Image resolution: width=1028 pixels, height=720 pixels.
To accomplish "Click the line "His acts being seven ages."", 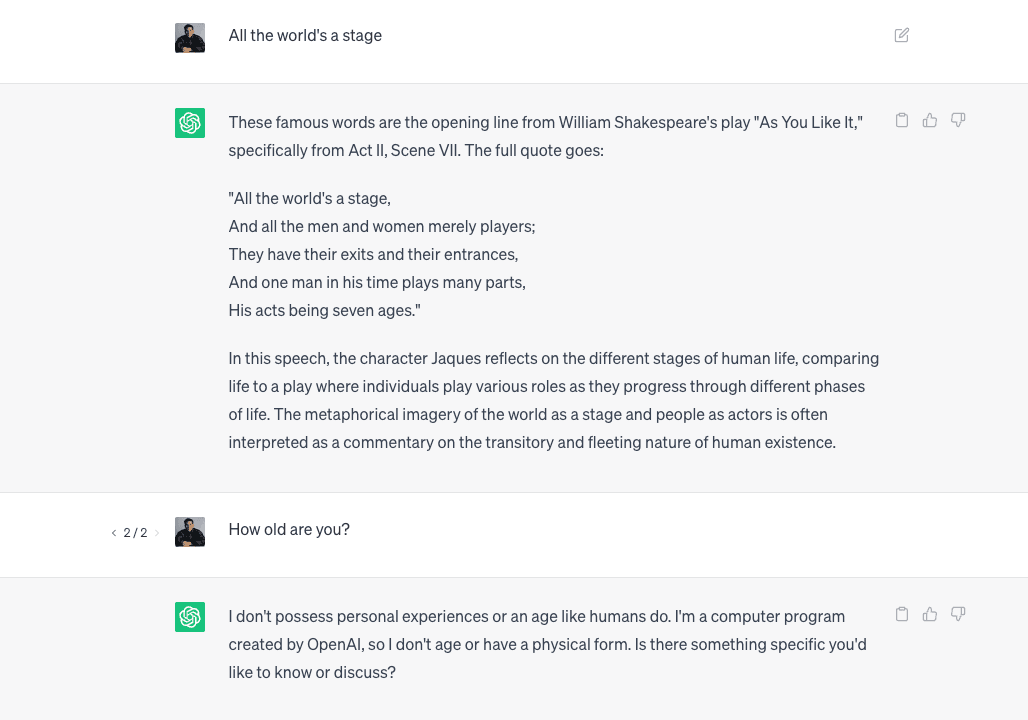I will 324,310.
